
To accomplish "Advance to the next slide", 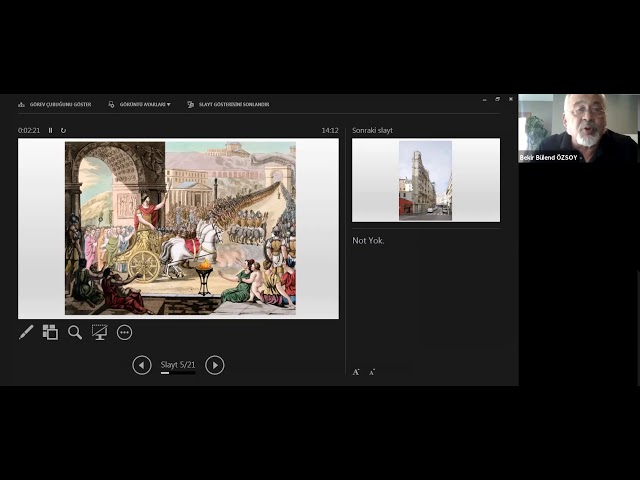I will click(215, 365).
